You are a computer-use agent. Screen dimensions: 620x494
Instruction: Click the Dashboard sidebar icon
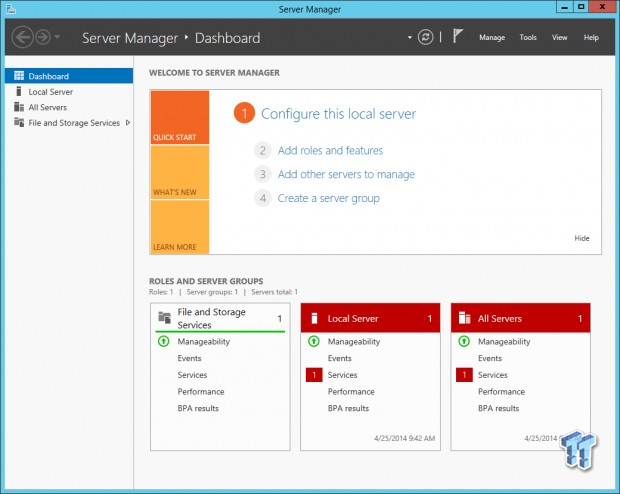(19, 76)
